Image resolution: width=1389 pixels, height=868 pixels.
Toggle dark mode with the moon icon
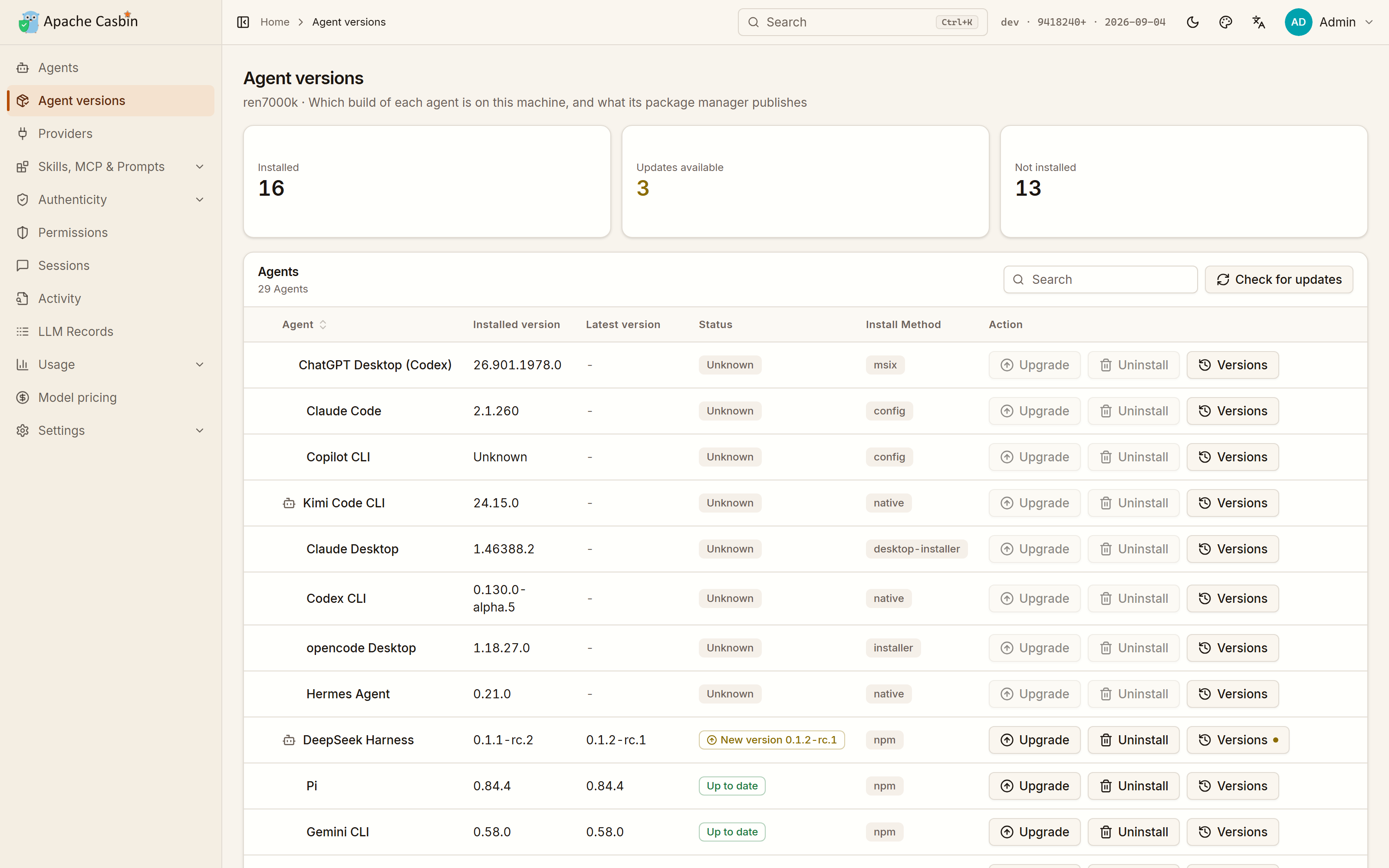pyautogui.click(x=1192, y=22)
